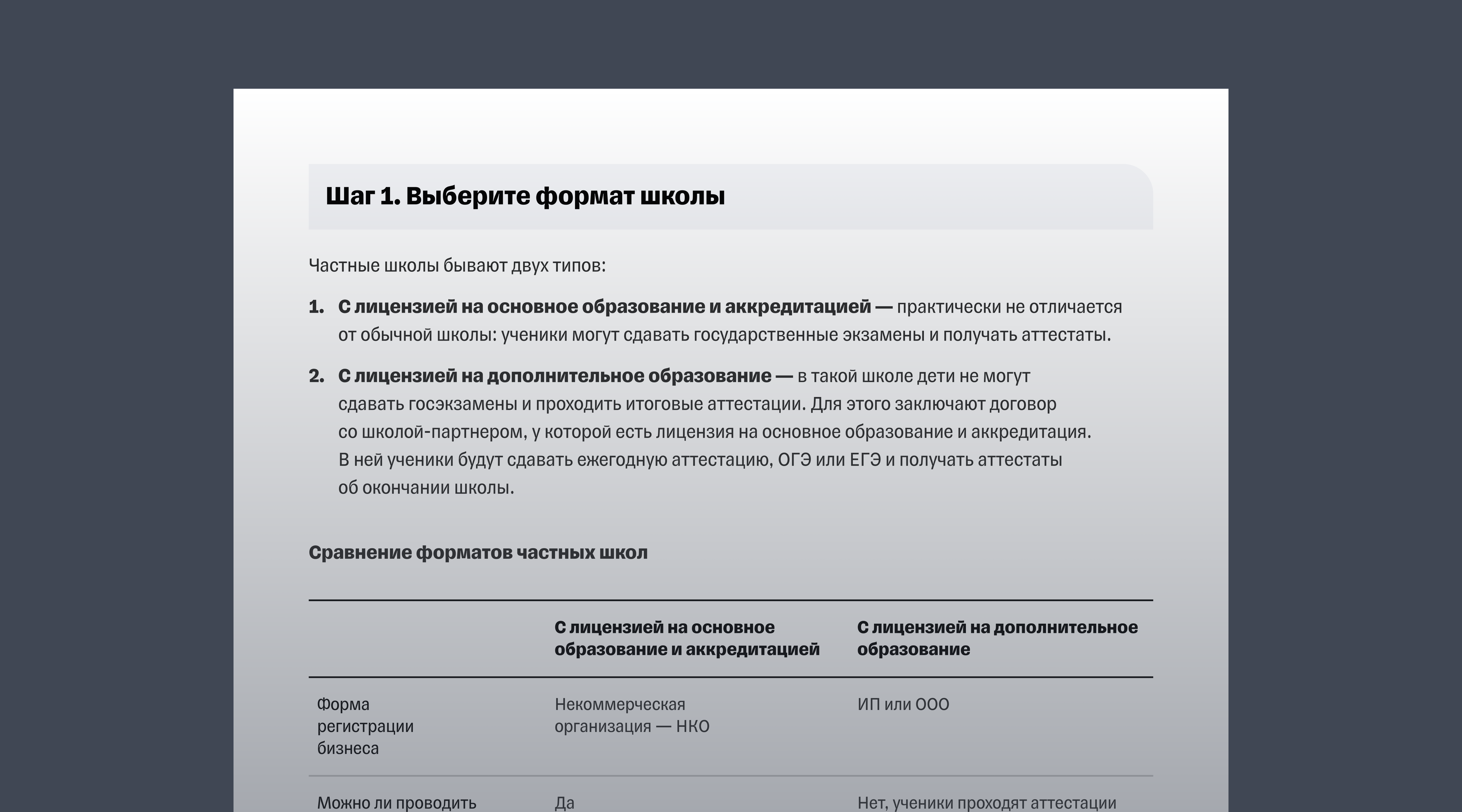This screenshot has width=1462, height=812.
Task: Click the line starting "В ней ученики будут сдавать"
Action: [x=700, y=460]
